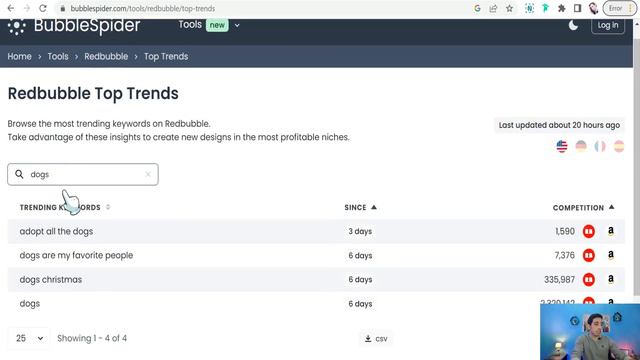The image size is (640, 360).
Task: Click keyword 'dogs are my favorite people'
Action: click(76, 256)
